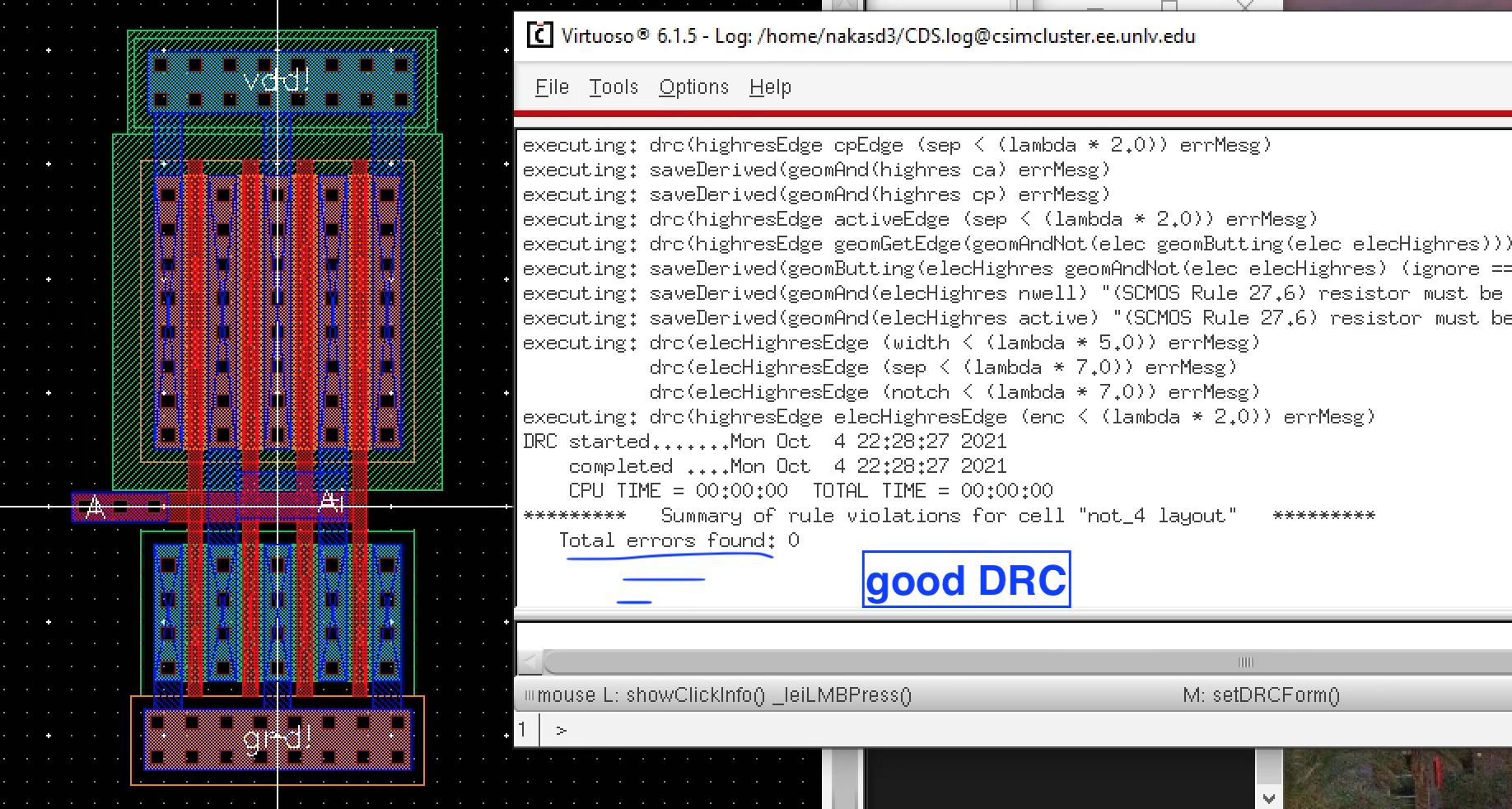This screenshot has width=1512, height=809.
Task: Open the Options menu
Action: (693, 87)
